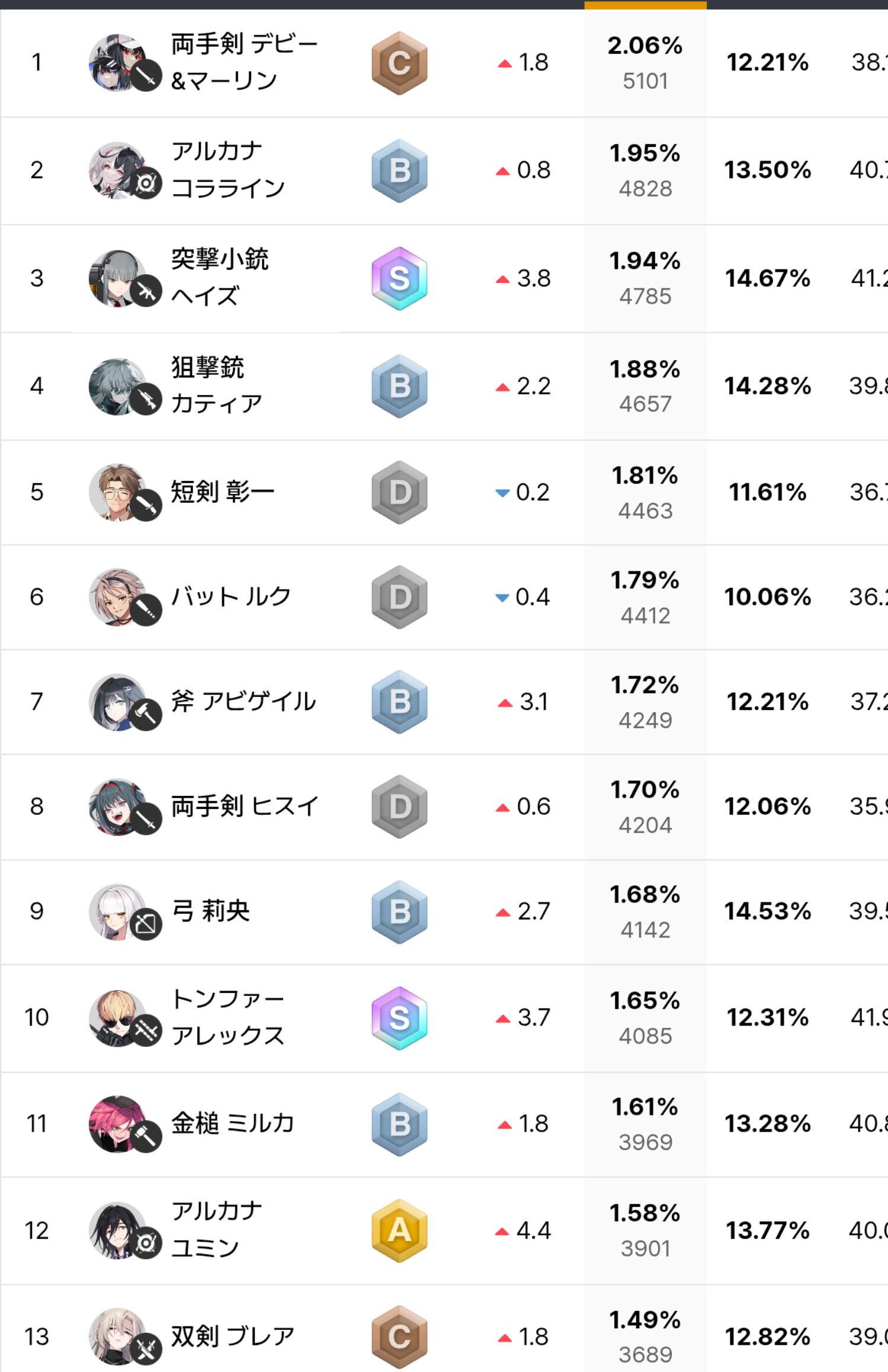Click the C tier badge for デビー&マーリン
The image size is (888, 1372).
click(399, 63)
